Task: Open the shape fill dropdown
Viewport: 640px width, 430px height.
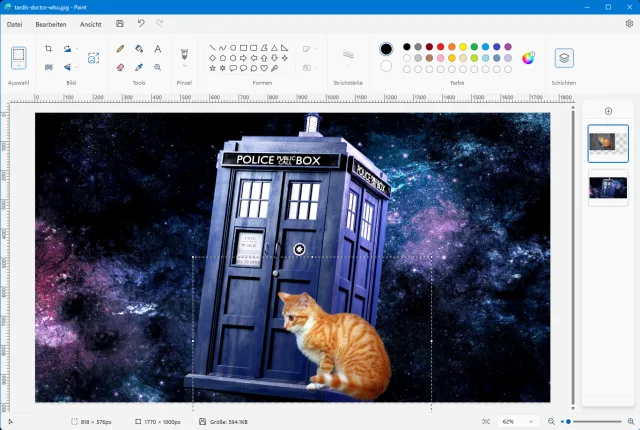Action: point(310,67)
